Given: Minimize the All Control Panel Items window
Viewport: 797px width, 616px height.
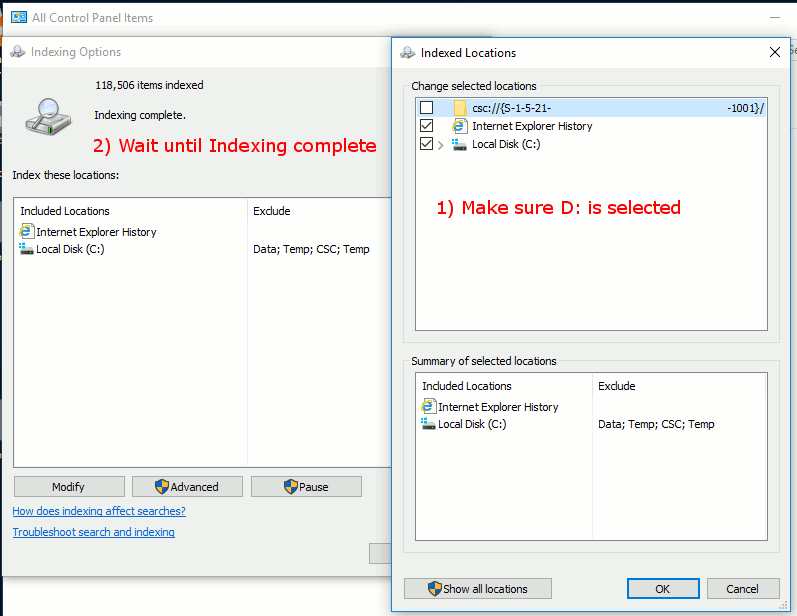Looking at the screenshot, I should [x=775, y=18].
